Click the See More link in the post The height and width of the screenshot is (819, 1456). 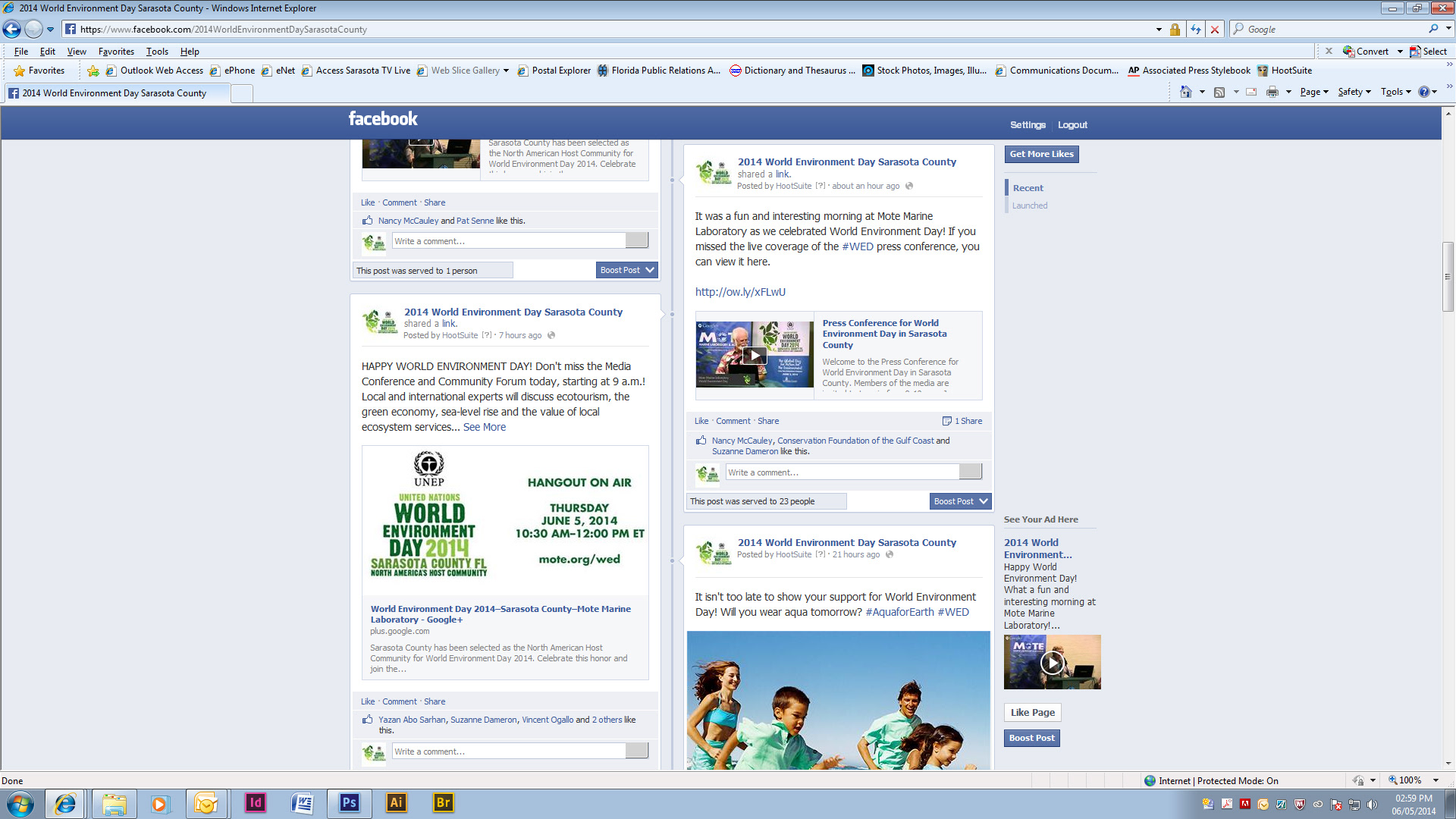[485, 427]
